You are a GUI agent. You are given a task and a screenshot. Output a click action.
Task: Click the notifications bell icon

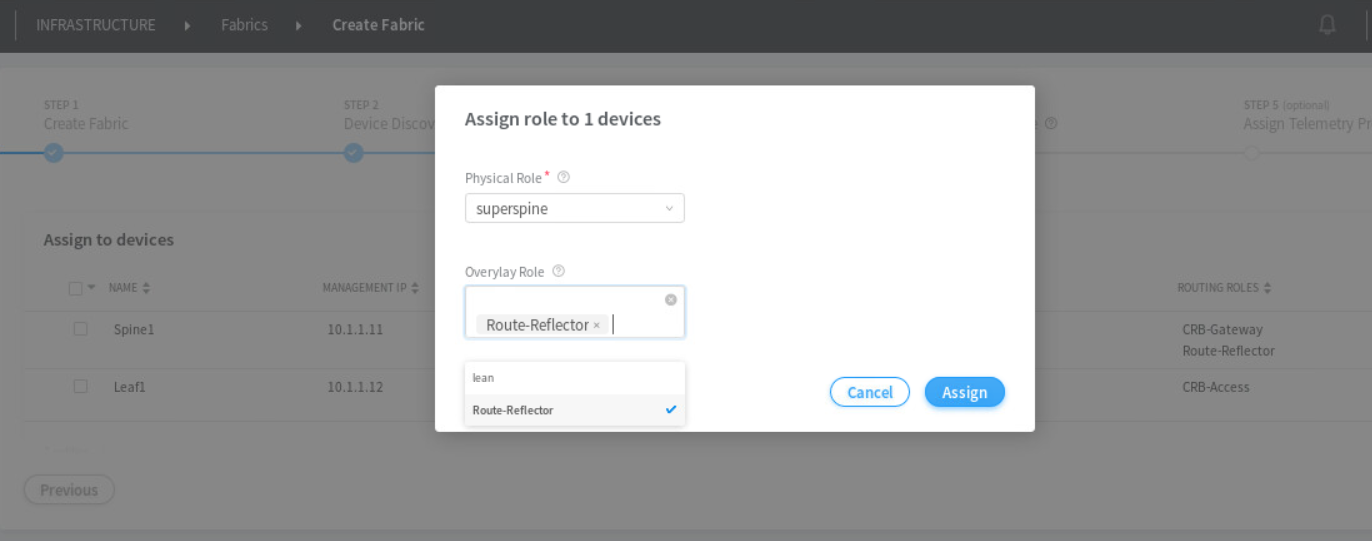(1327, 25)
